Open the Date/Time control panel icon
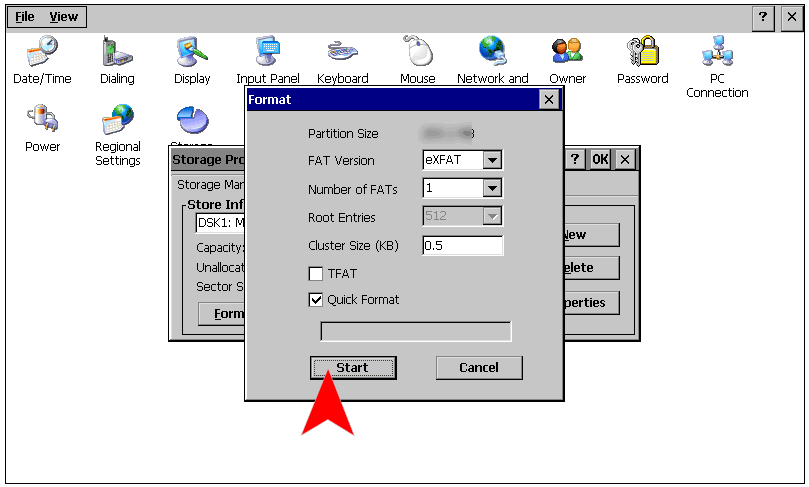Screen dimensions: 809x487 (42, 52)
